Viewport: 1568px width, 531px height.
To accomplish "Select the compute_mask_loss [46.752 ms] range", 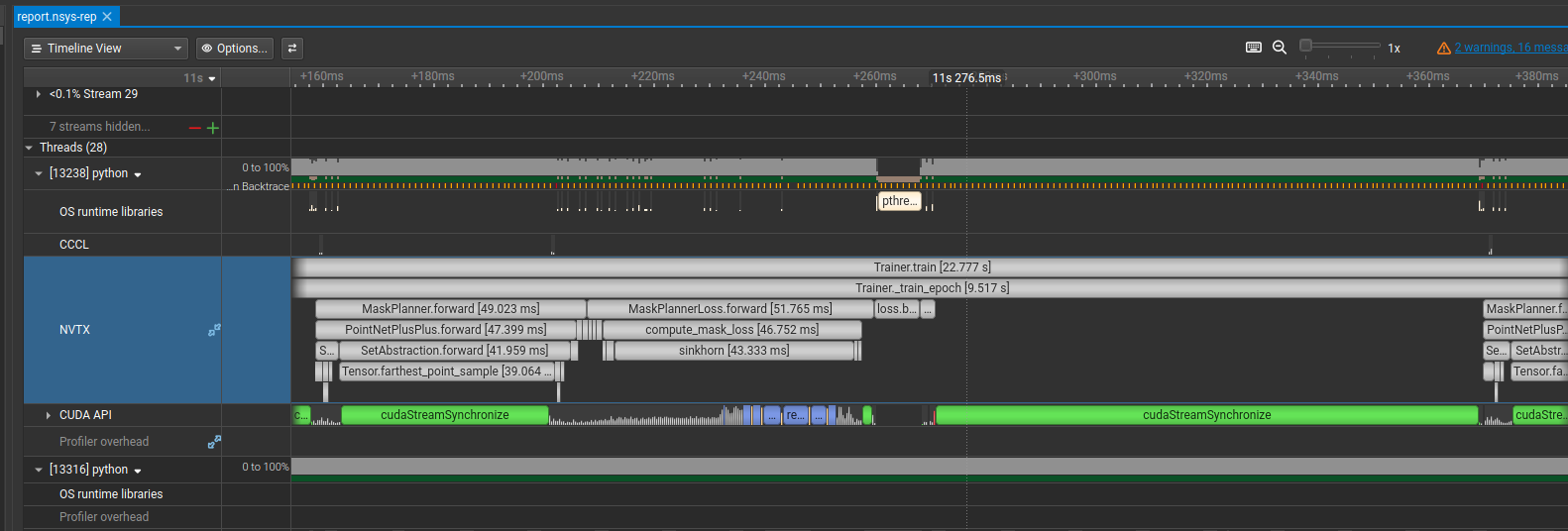I will [x=732, y=330].
